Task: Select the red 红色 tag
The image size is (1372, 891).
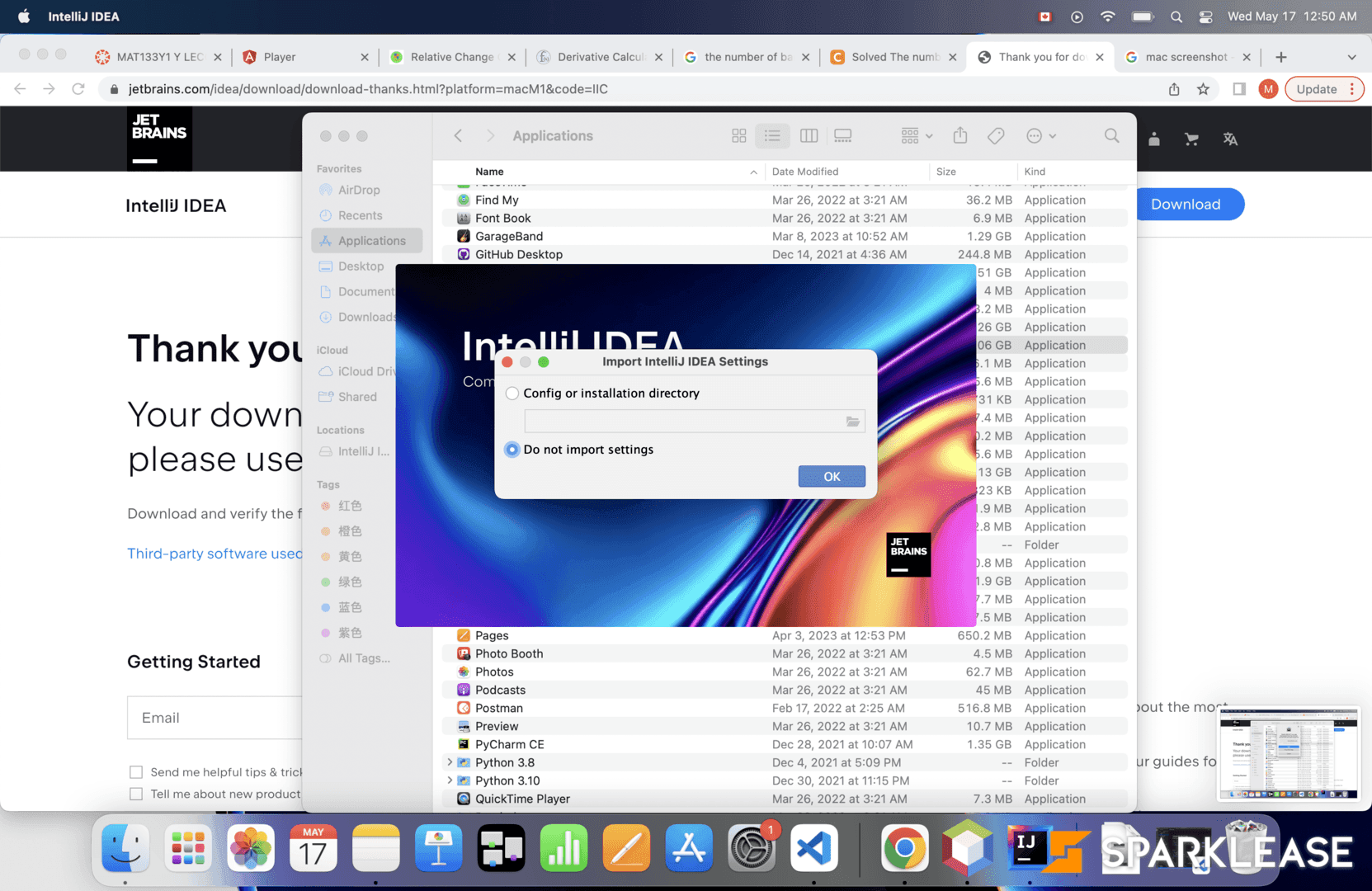Action: [x=349, y=506]
